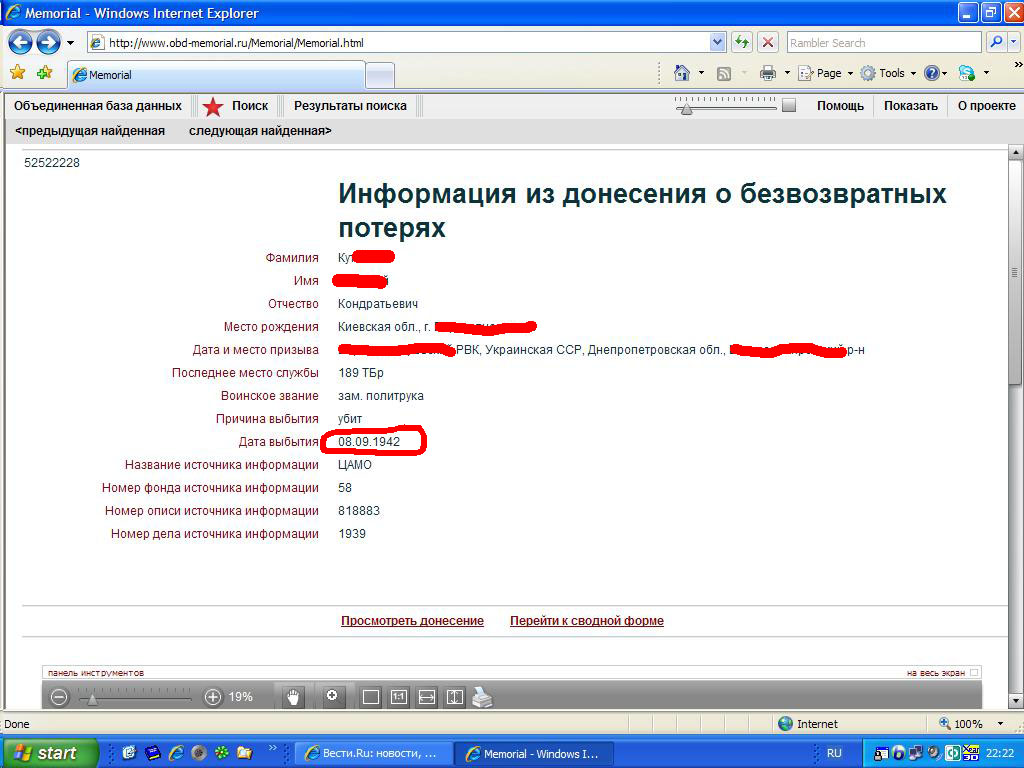The image size is (1024, 768).
Task: Go back with the browser Back arrow
Action: point(20,42)
